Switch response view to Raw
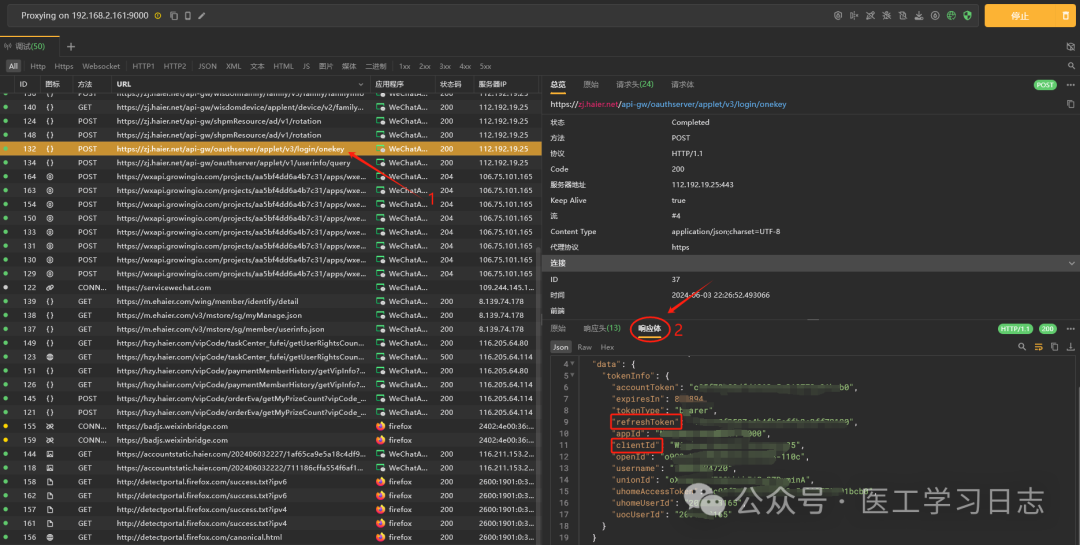Screen dimensions: 1080x545 pyautogui.click(x=585, y=347)
